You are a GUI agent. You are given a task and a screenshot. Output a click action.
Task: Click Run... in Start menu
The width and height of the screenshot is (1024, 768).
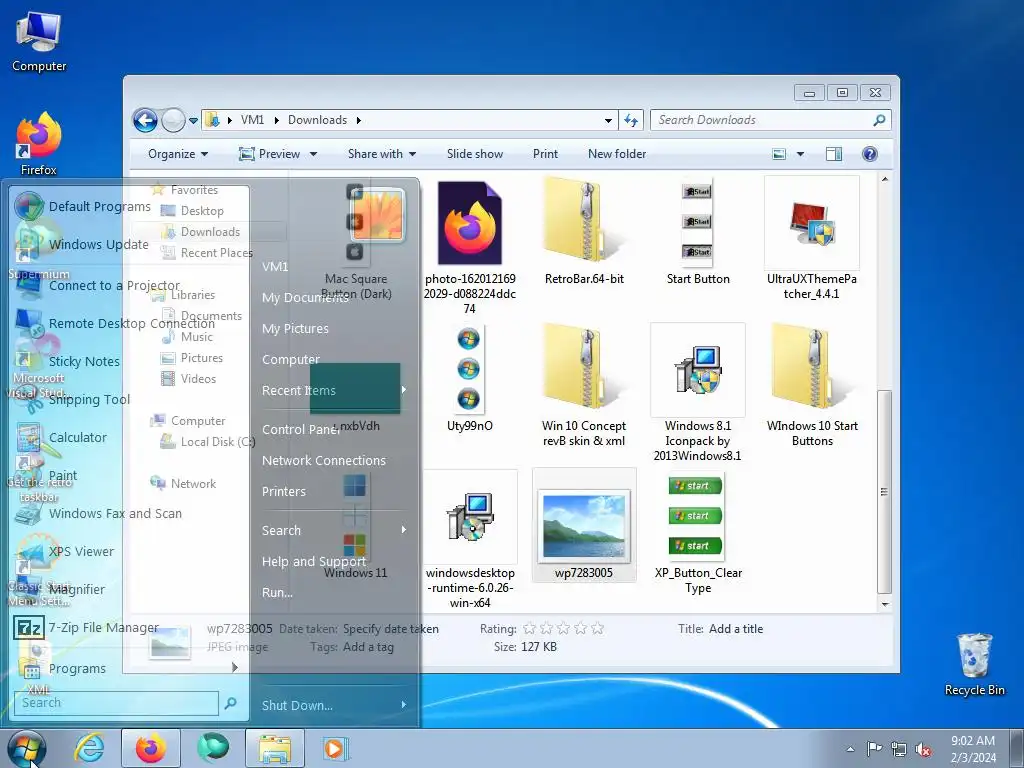[x=277, y=592]
